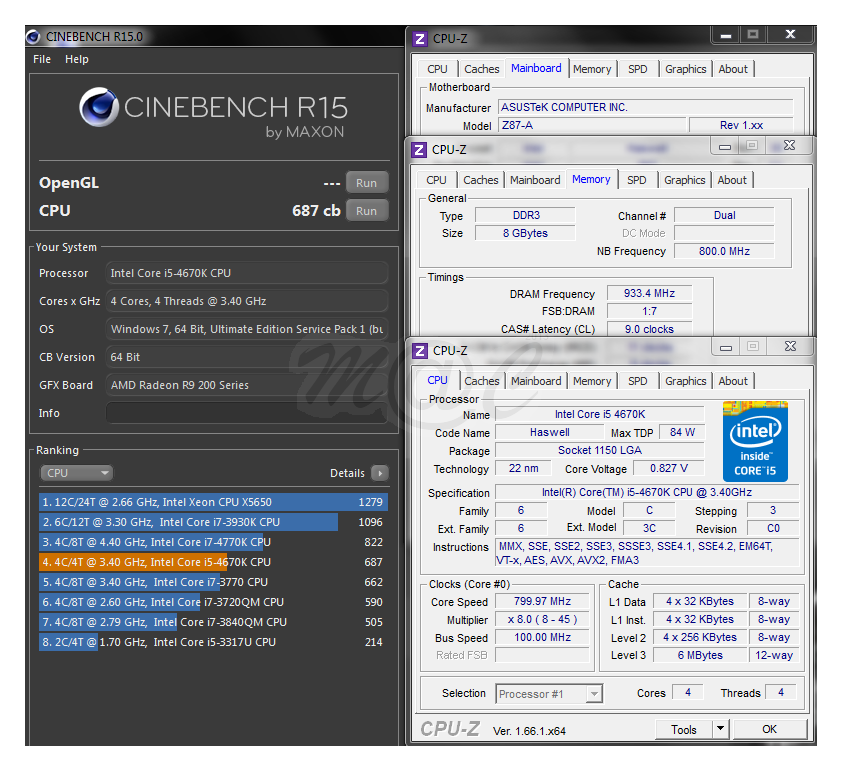
Task: Switch to the Caches tab in front CPU-Z
Action: tap(481, 380)
